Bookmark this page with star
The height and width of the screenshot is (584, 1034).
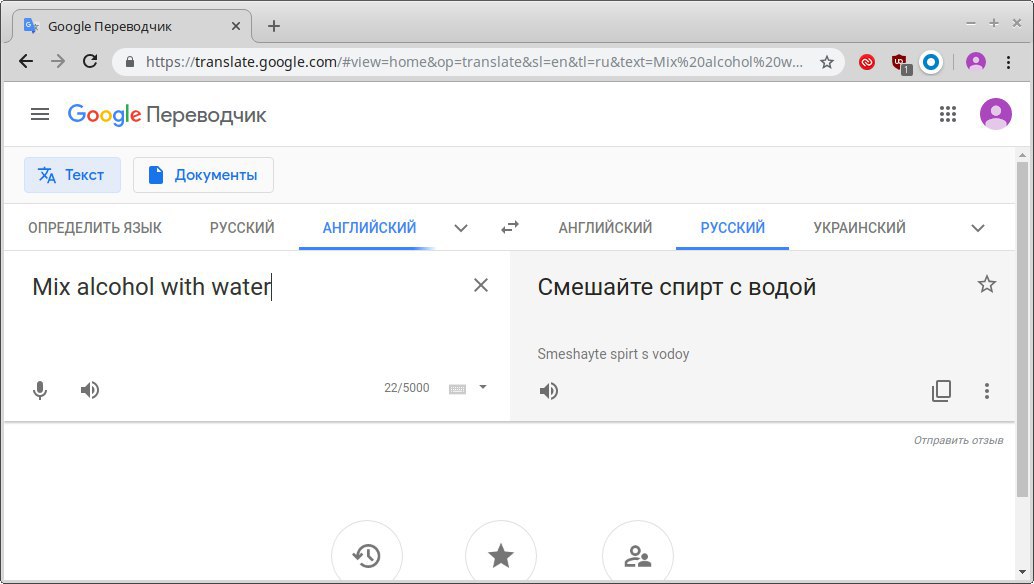point(826,62)
